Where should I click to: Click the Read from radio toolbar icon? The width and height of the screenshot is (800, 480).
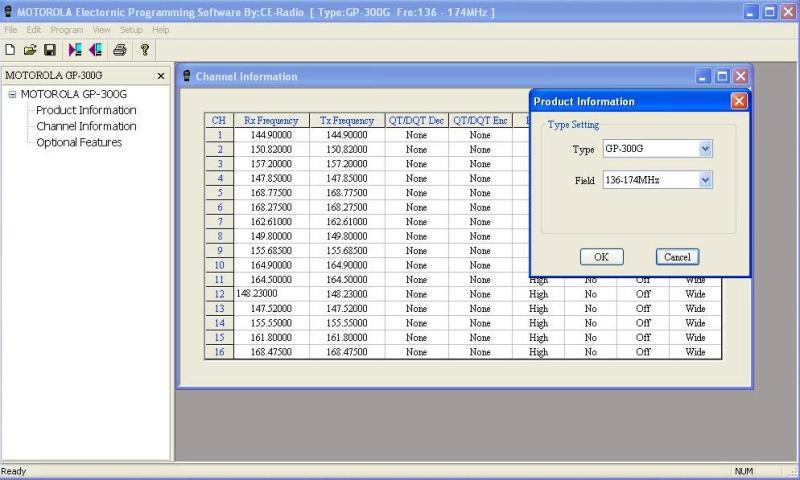75,49
